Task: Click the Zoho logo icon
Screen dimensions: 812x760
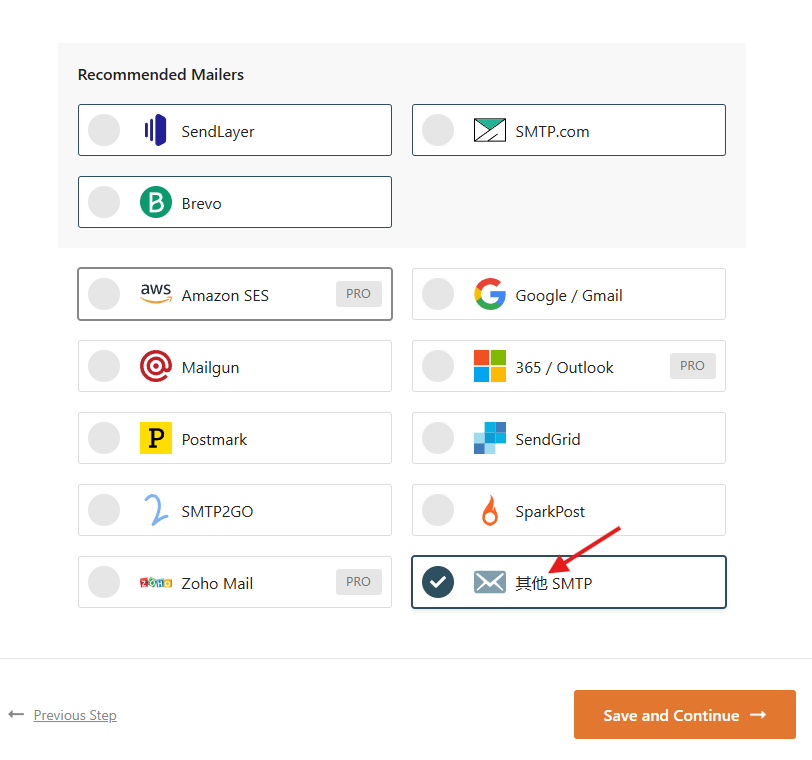Action: (x=156, y=582)
